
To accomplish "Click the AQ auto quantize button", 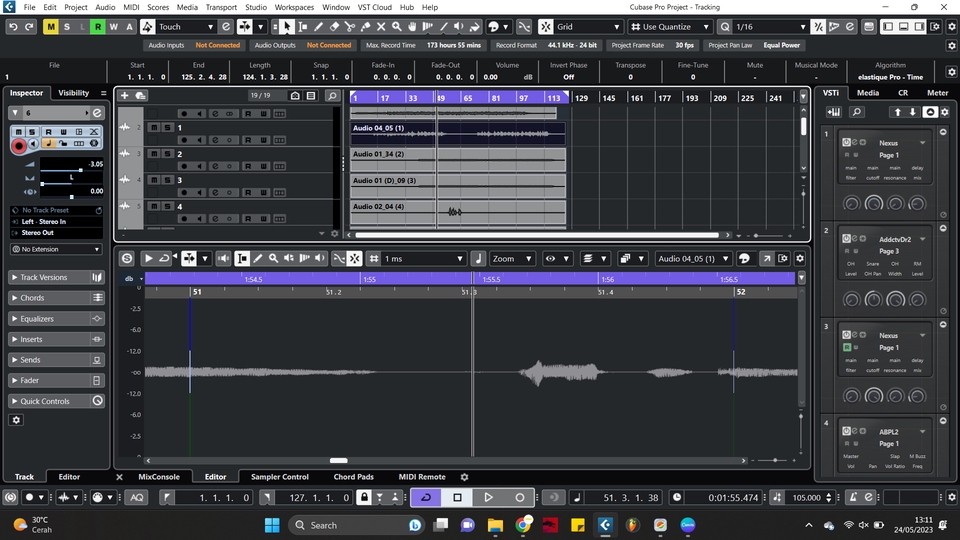I will click(137, 497).
